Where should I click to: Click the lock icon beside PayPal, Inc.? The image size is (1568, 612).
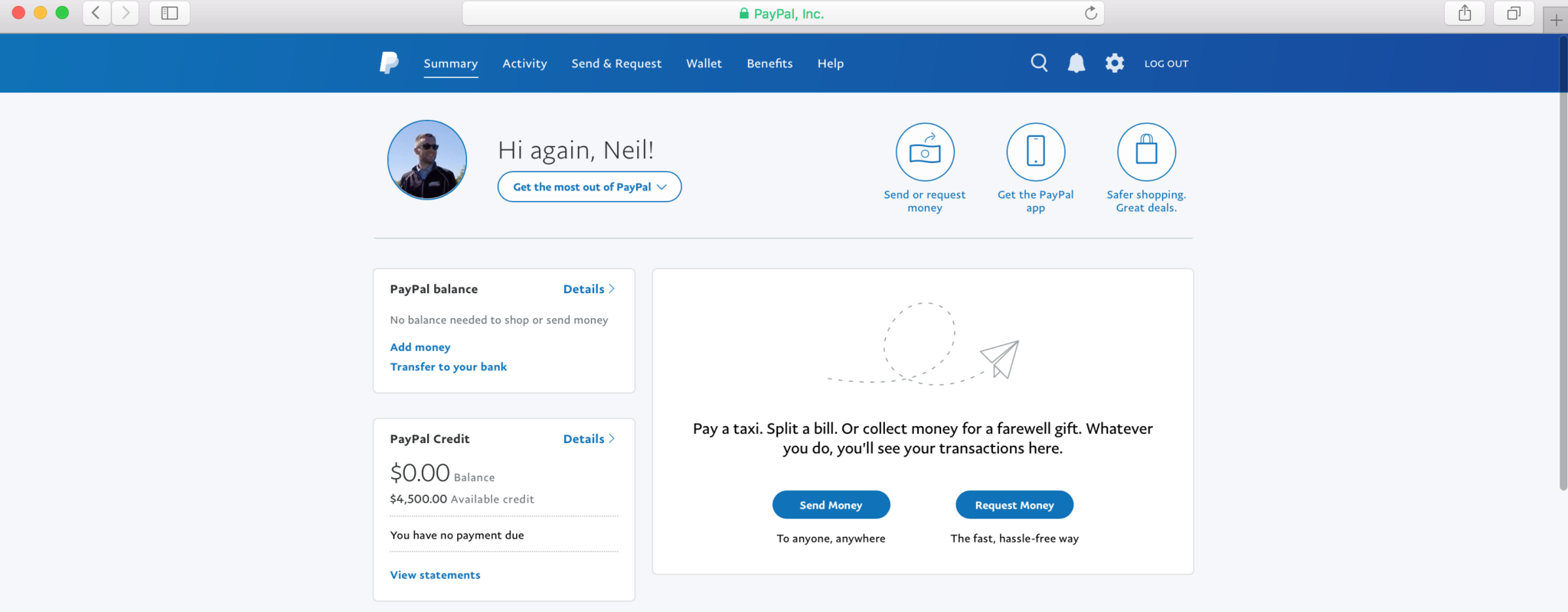(743, 13)
